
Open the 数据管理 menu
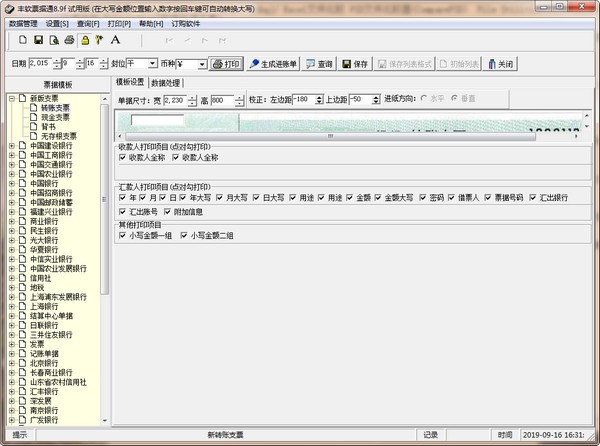point(23,24)
